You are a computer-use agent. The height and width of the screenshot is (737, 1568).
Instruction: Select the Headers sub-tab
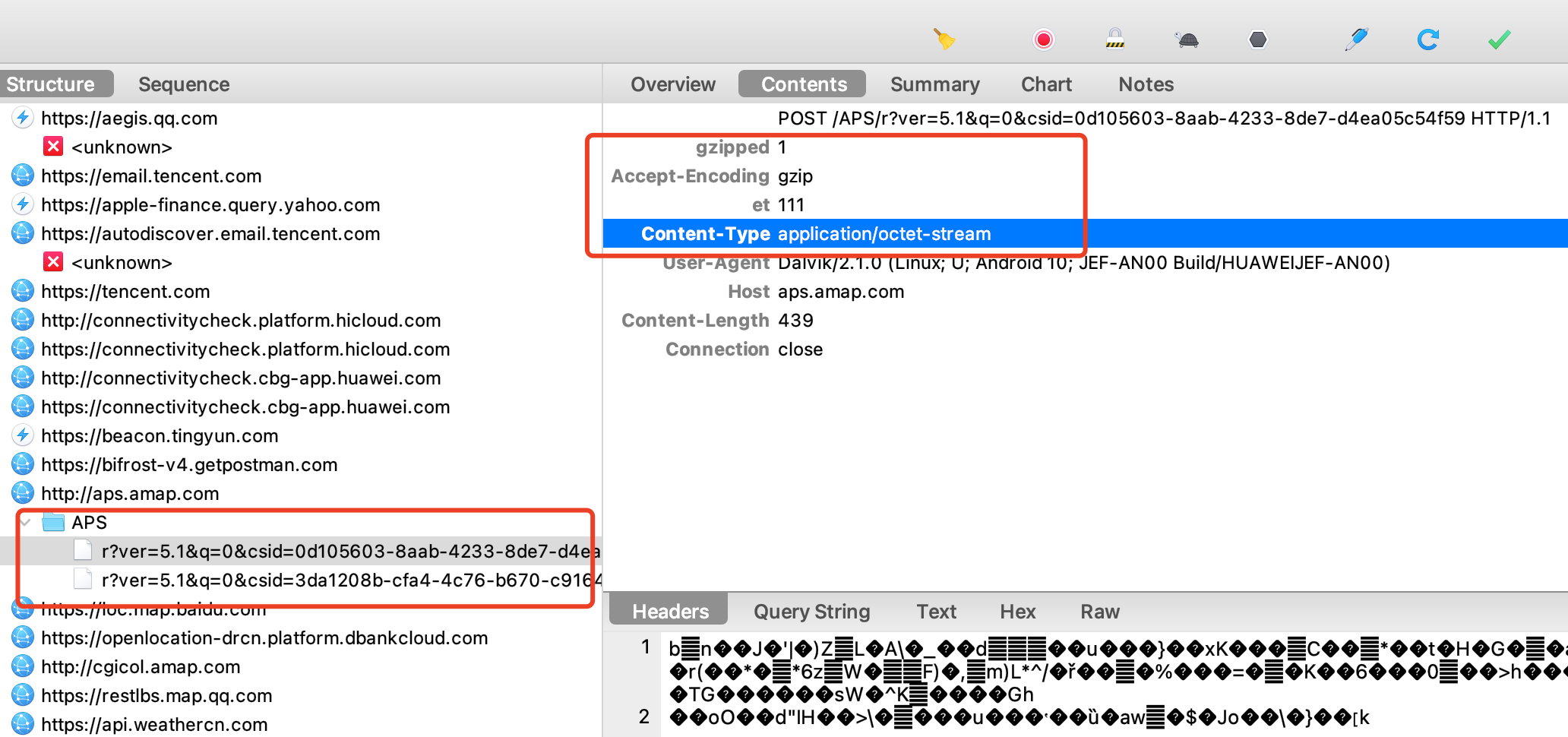pyautogui.click(x=669, y=611)
